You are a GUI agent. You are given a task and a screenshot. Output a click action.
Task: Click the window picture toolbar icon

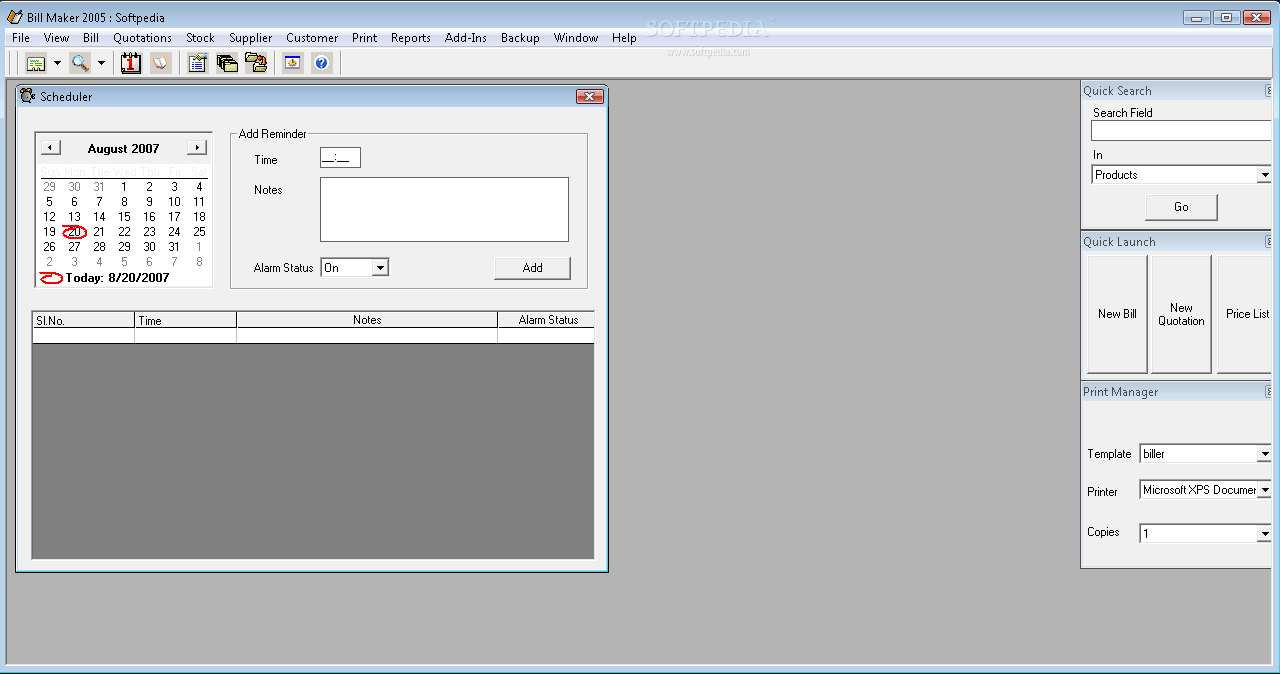click(292, 63)
